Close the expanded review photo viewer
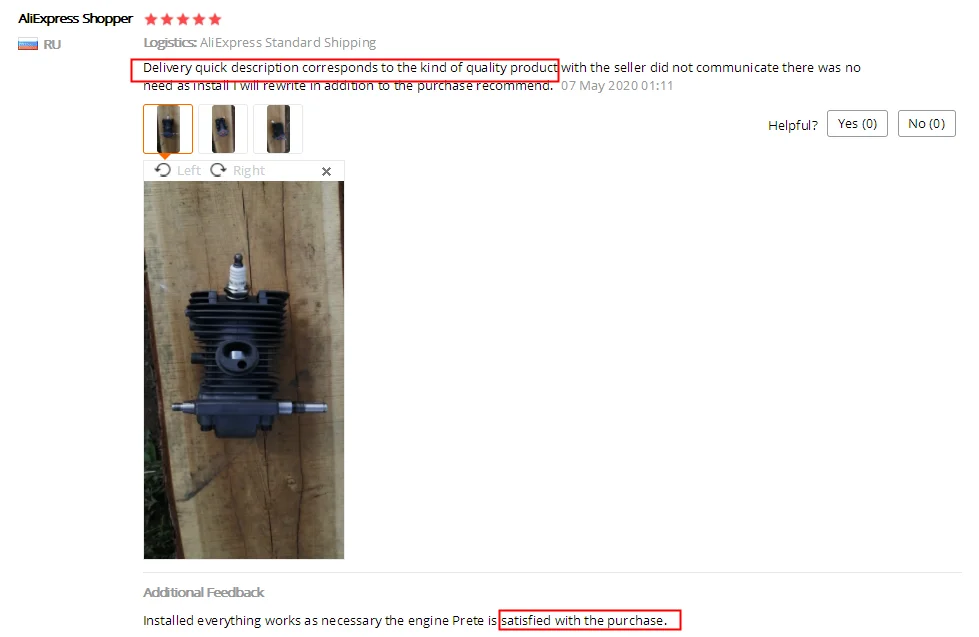 click(x=326, y=171)
